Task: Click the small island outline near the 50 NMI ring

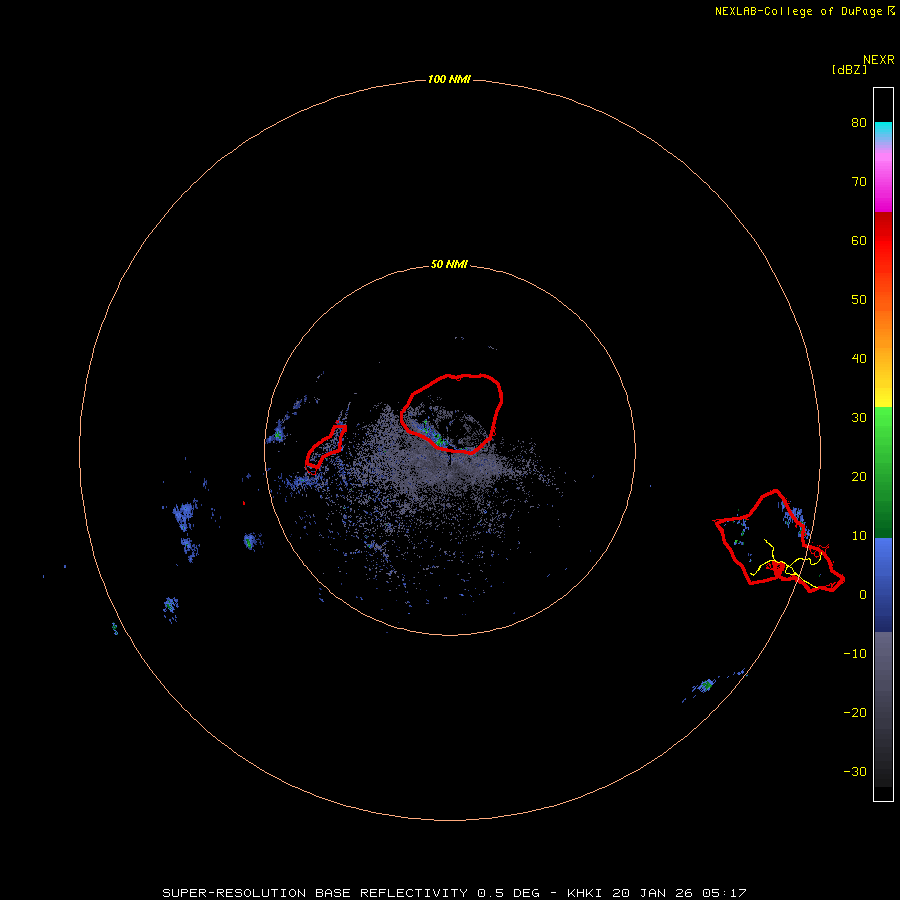Action: tap(326, 448)
